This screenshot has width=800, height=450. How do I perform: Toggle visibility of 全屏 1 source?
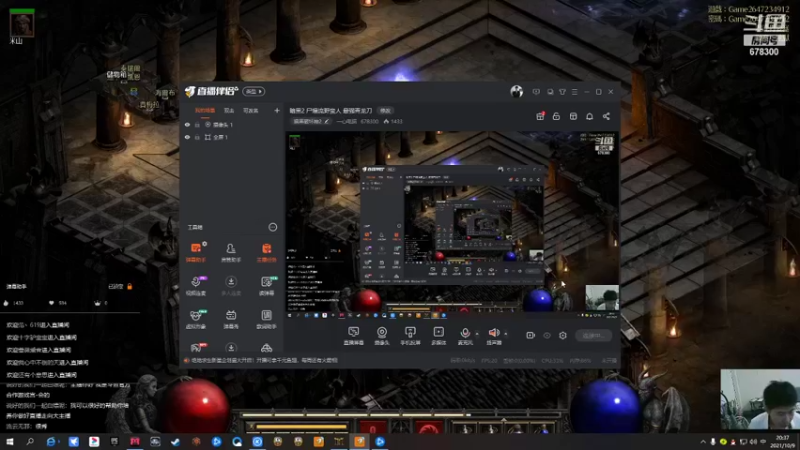click(187, 137)
